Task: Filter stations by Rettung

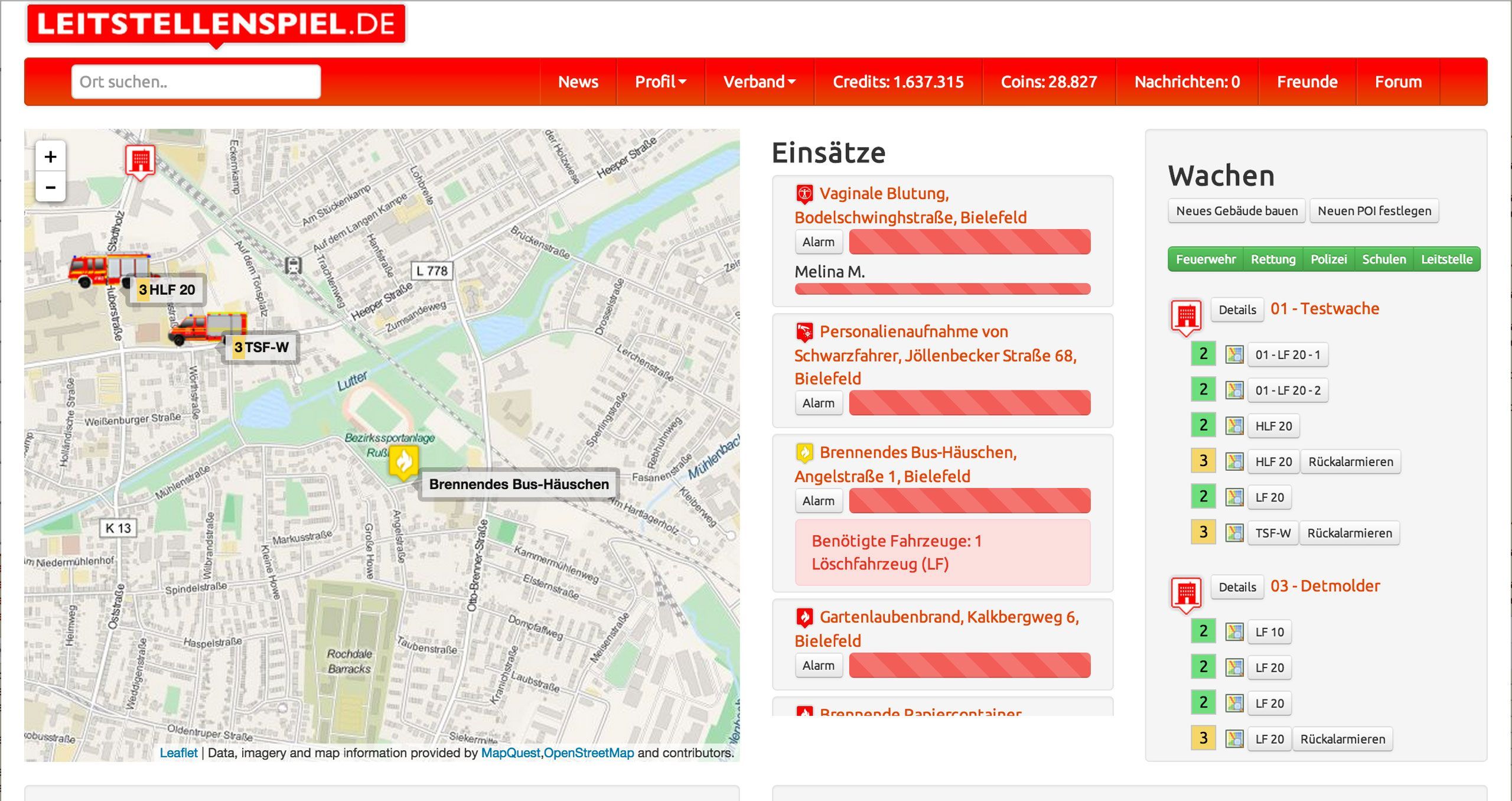Action: pos(1273,259)
